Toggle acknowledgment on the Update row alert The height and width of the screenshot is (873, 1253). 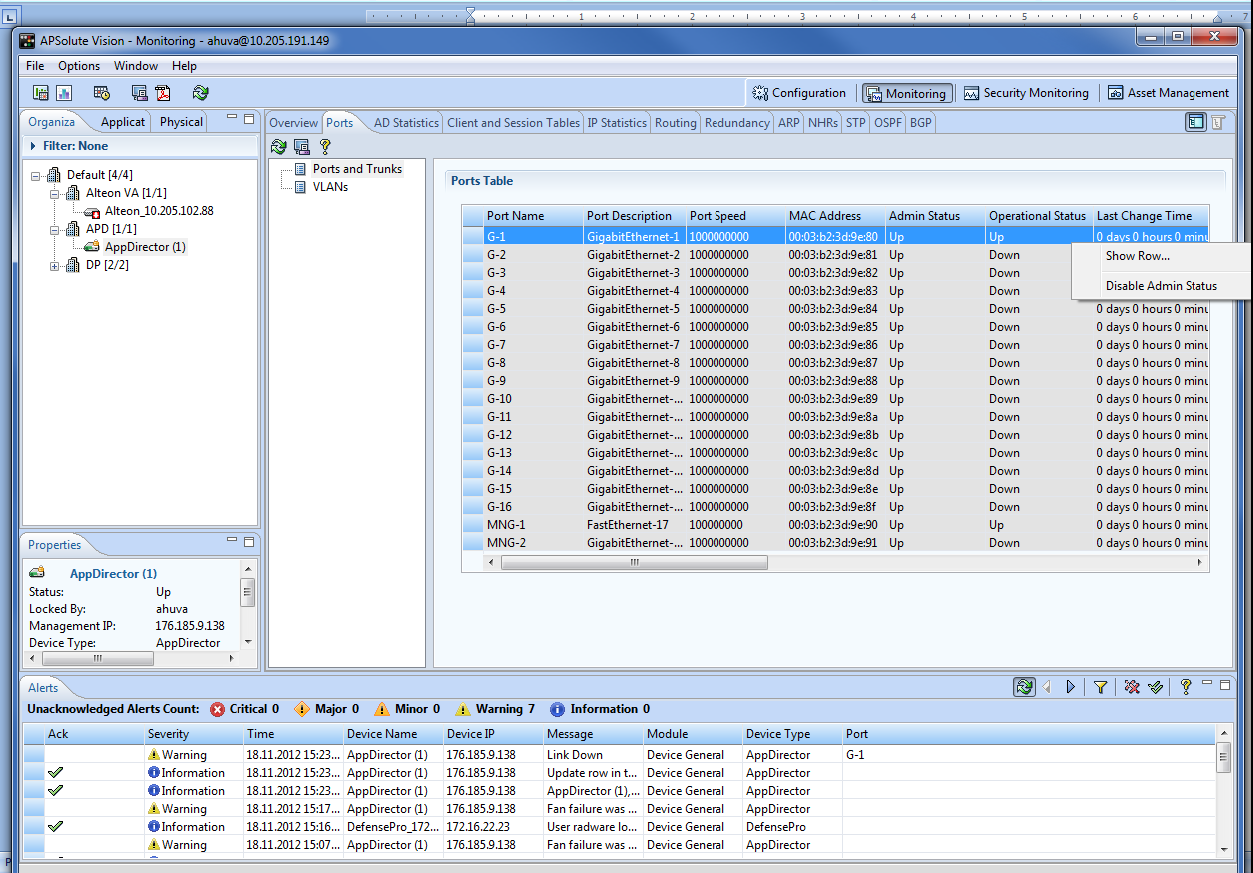[x=55, y=772]
